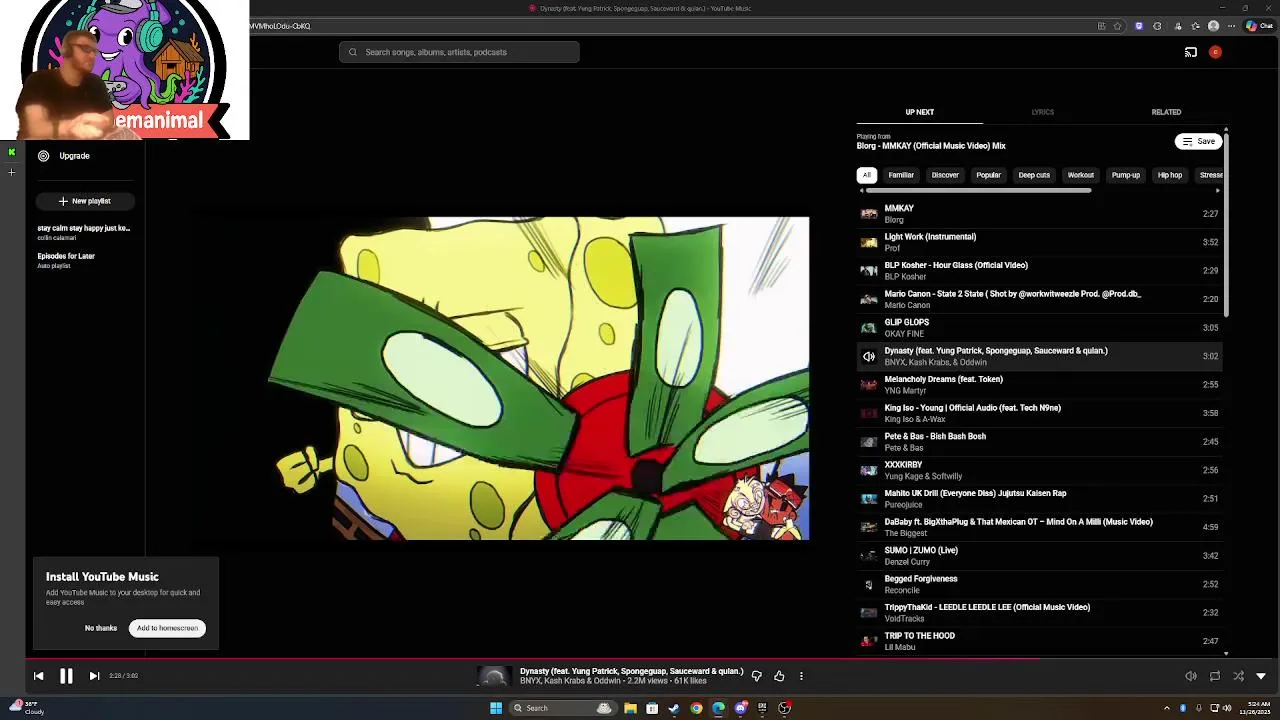
Task: Play Pete & Bas - Bish Bash Bosh
Action: tap(1039, 442)
